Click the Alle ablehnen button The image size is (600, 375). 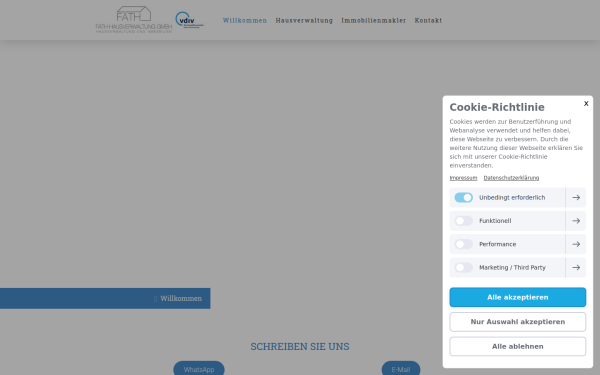pos(517,346)
